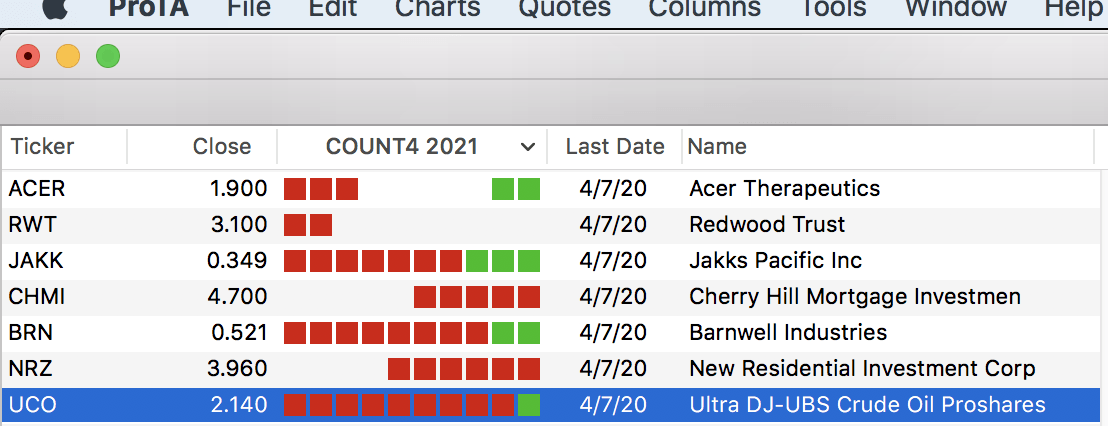Image resolution: width=1108 pixels, height=426 pixels.
Task: Open the COUNT4 2021 column dropdown chevron
Action: click(527, 147)
